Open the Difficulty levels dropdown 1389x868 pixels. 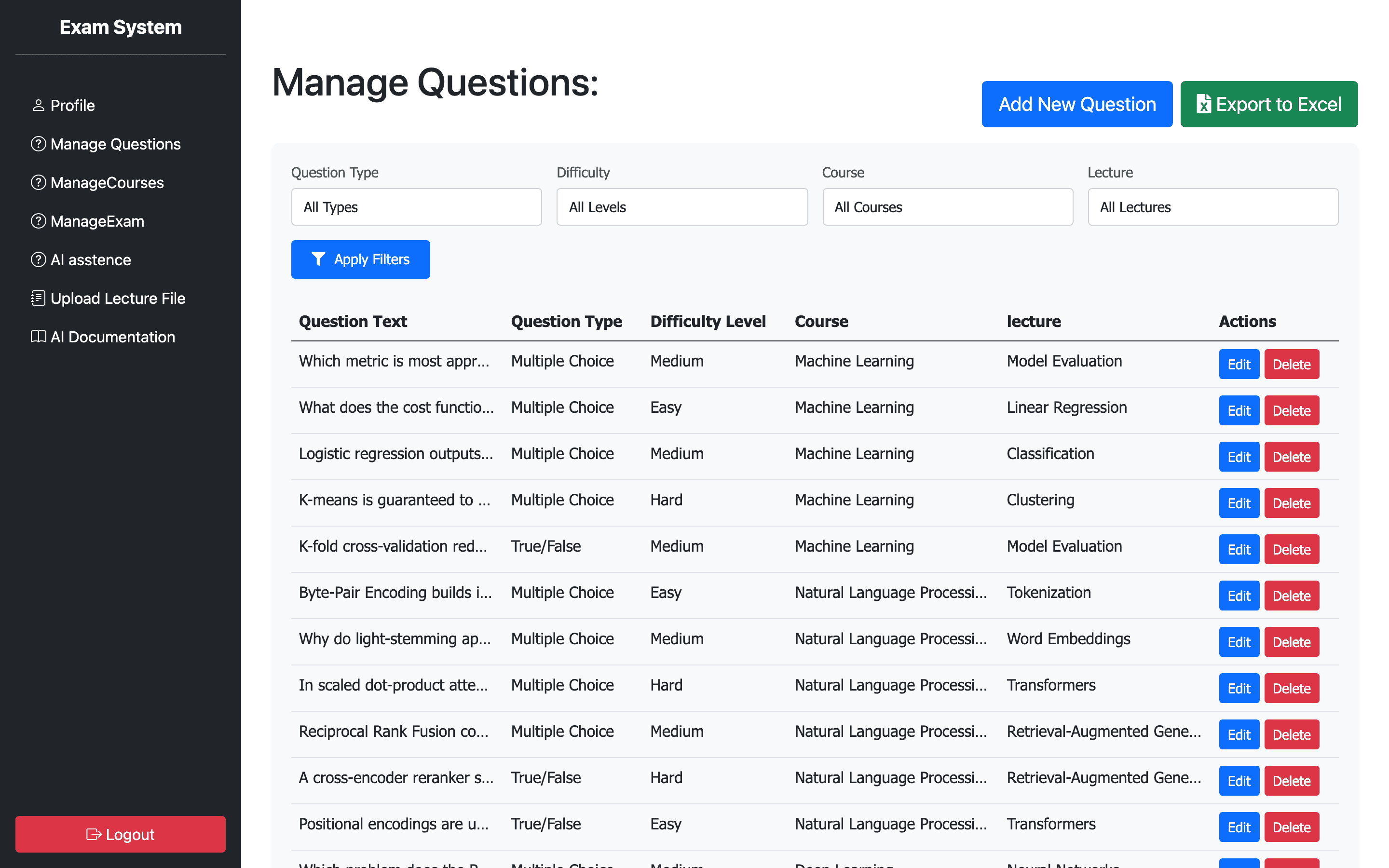point(682,207)
